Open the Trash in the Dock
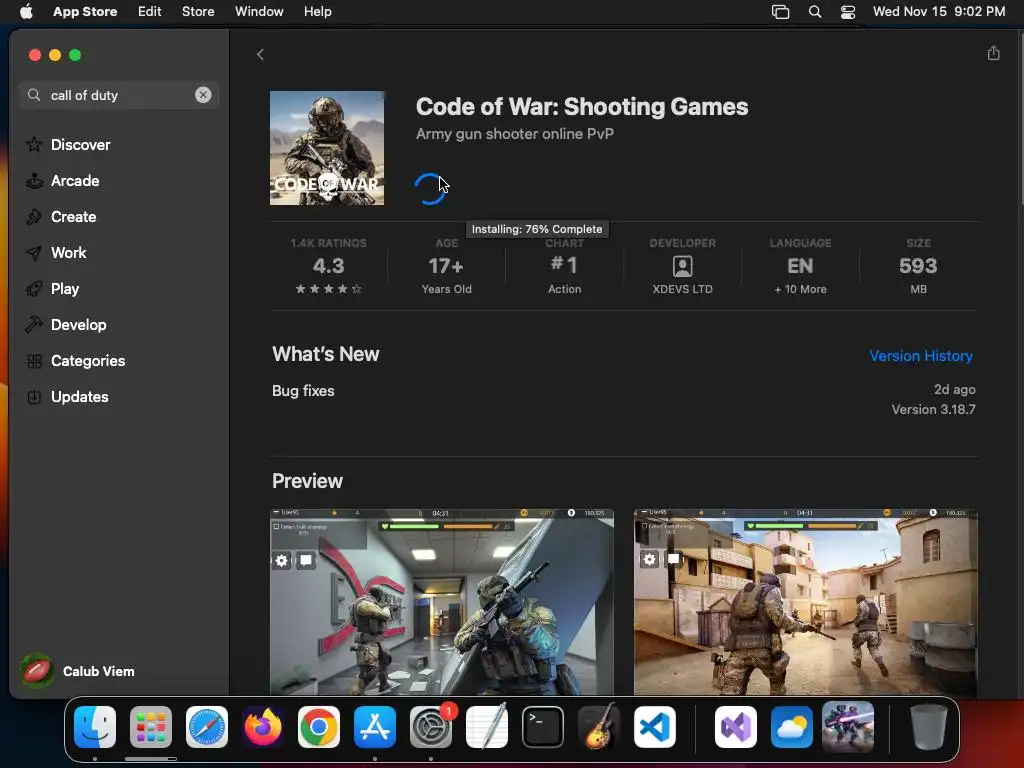This screenshot has height=768, width=1024. 929,727
